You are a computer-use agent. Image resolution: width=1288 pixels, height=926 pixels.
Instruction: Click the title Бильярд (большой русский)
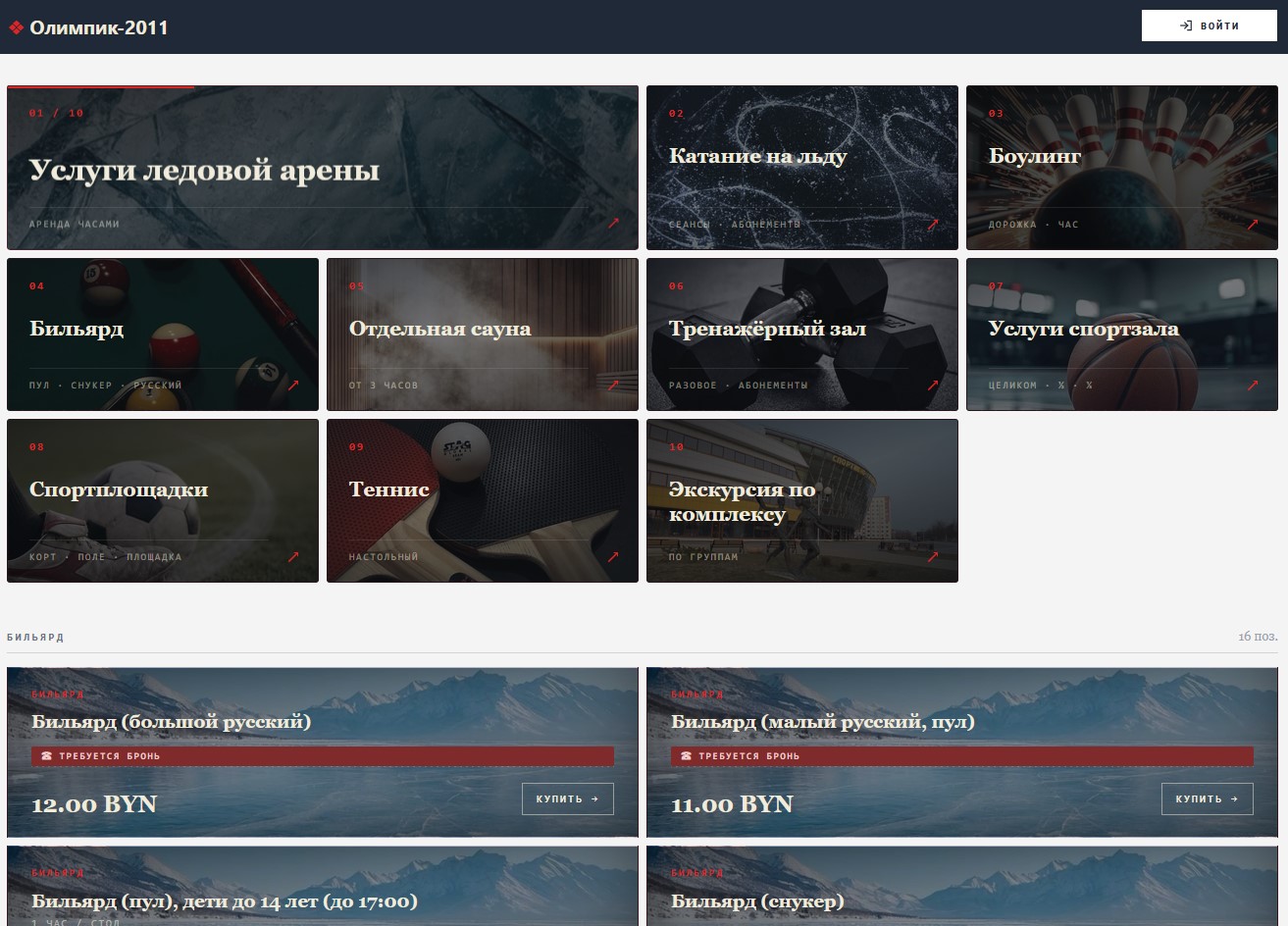(x=171, y=722)
